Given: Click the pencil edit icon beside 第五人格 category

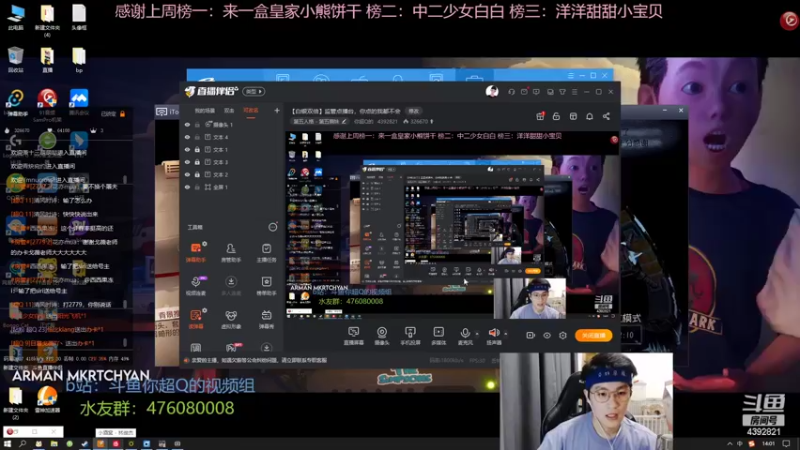Looking at the screenshot, I should [x=344, y=121].
